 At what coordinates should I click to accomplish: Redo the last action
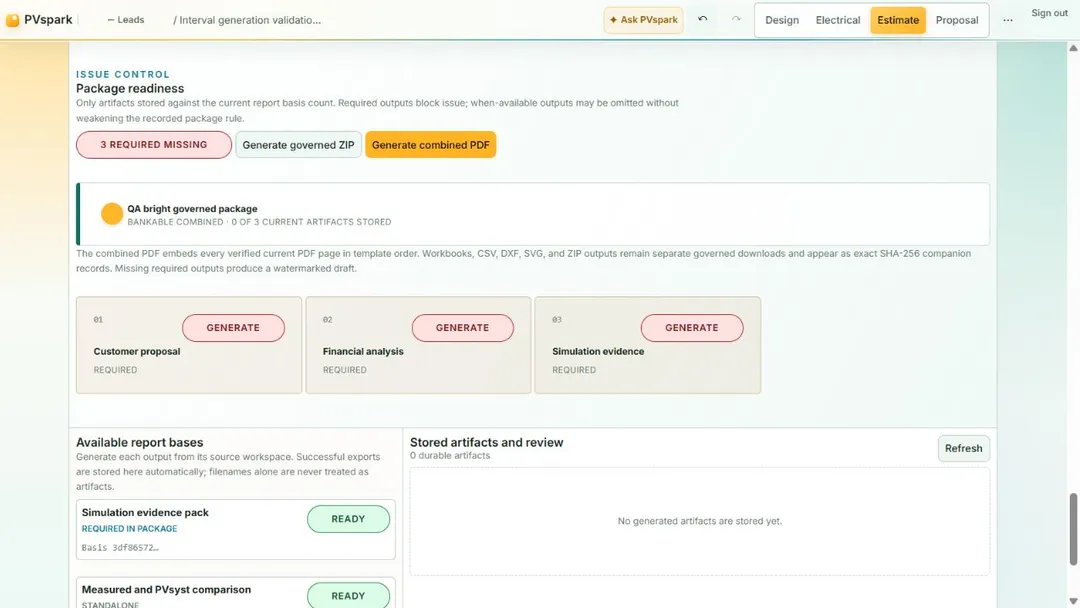[x=736, y=19]
